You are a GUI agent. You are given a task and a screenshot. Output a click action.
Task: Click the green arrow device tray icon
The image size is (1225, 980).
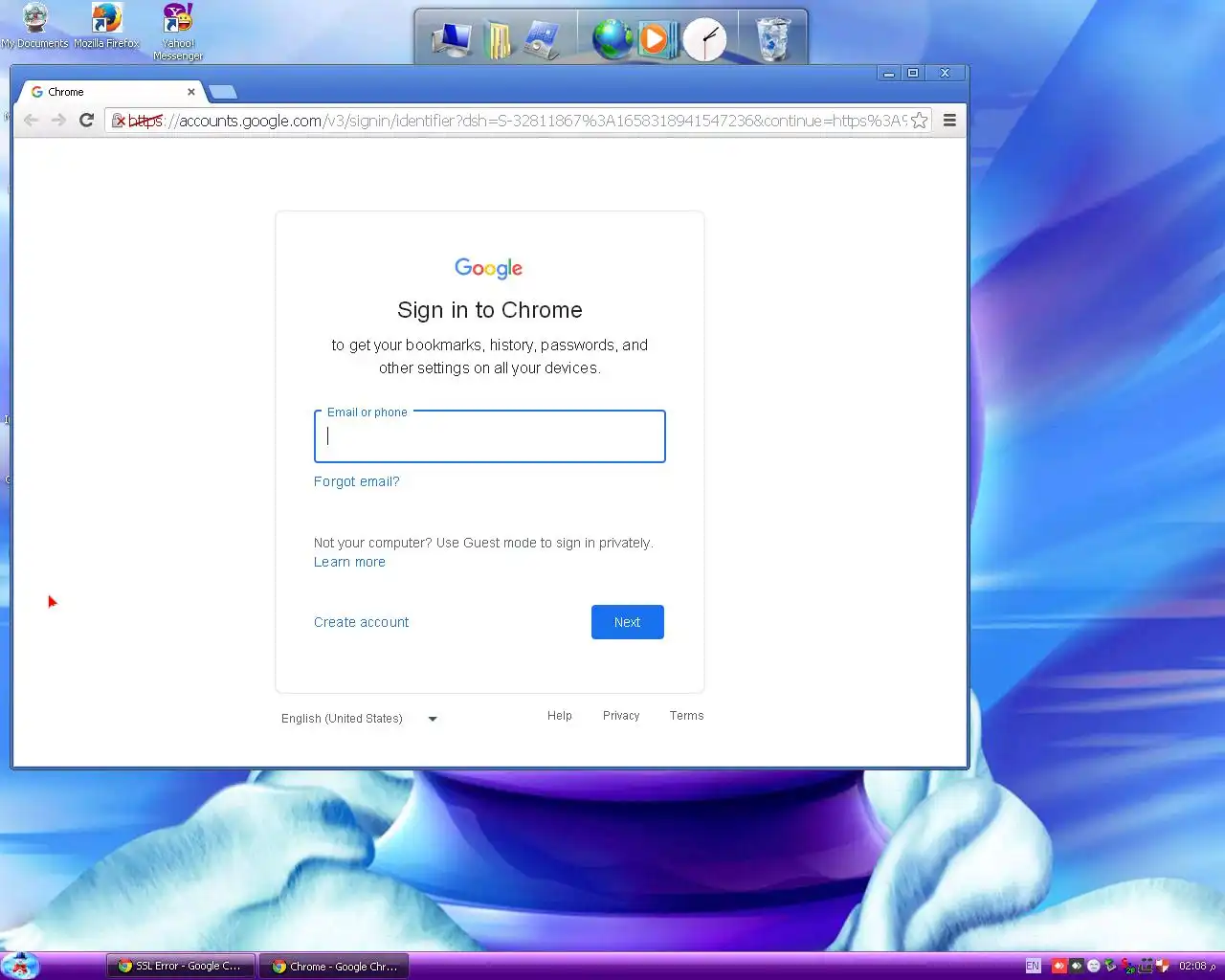pos(1110,966)
